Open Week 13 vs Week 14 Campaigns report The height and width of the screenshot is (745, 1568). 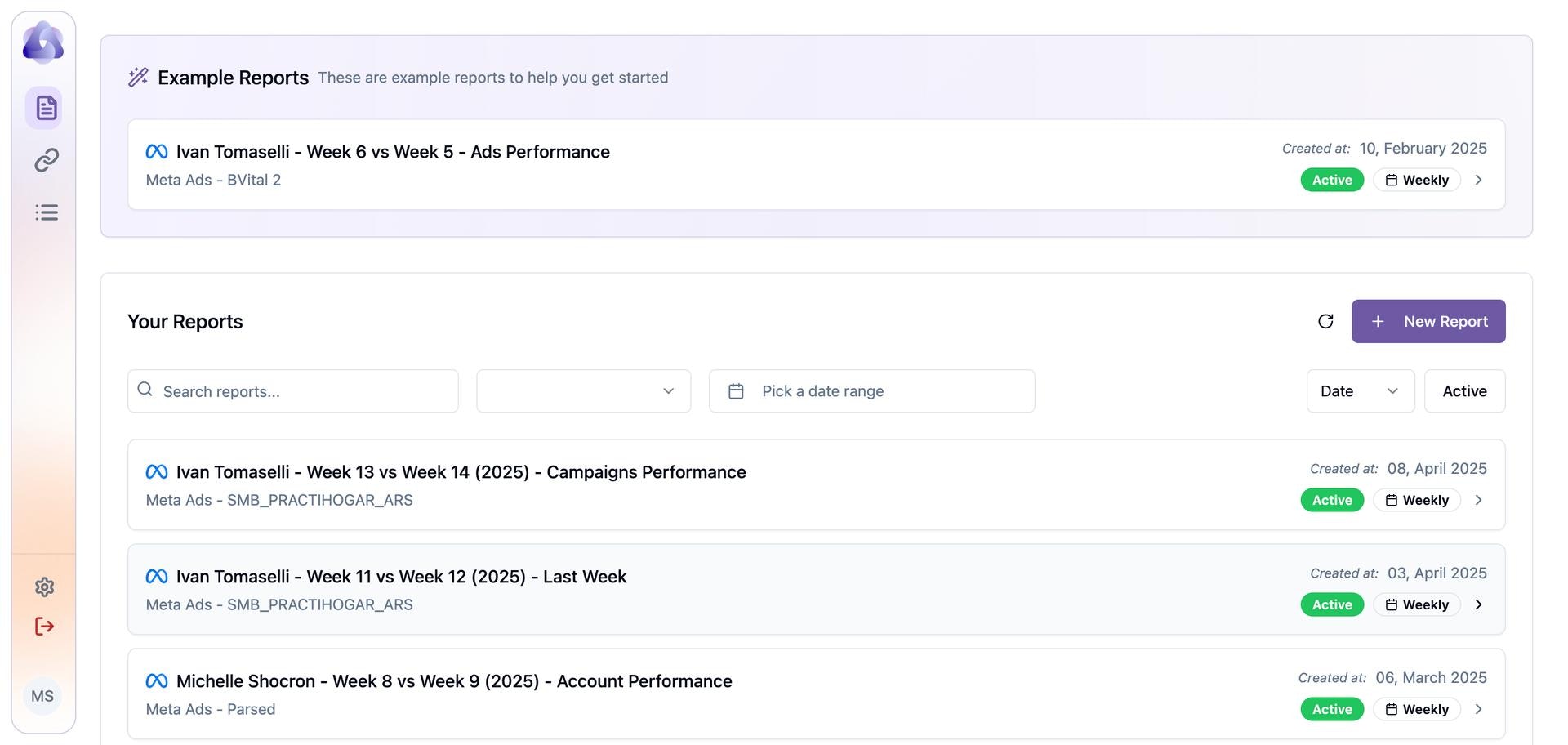[461, 472]
